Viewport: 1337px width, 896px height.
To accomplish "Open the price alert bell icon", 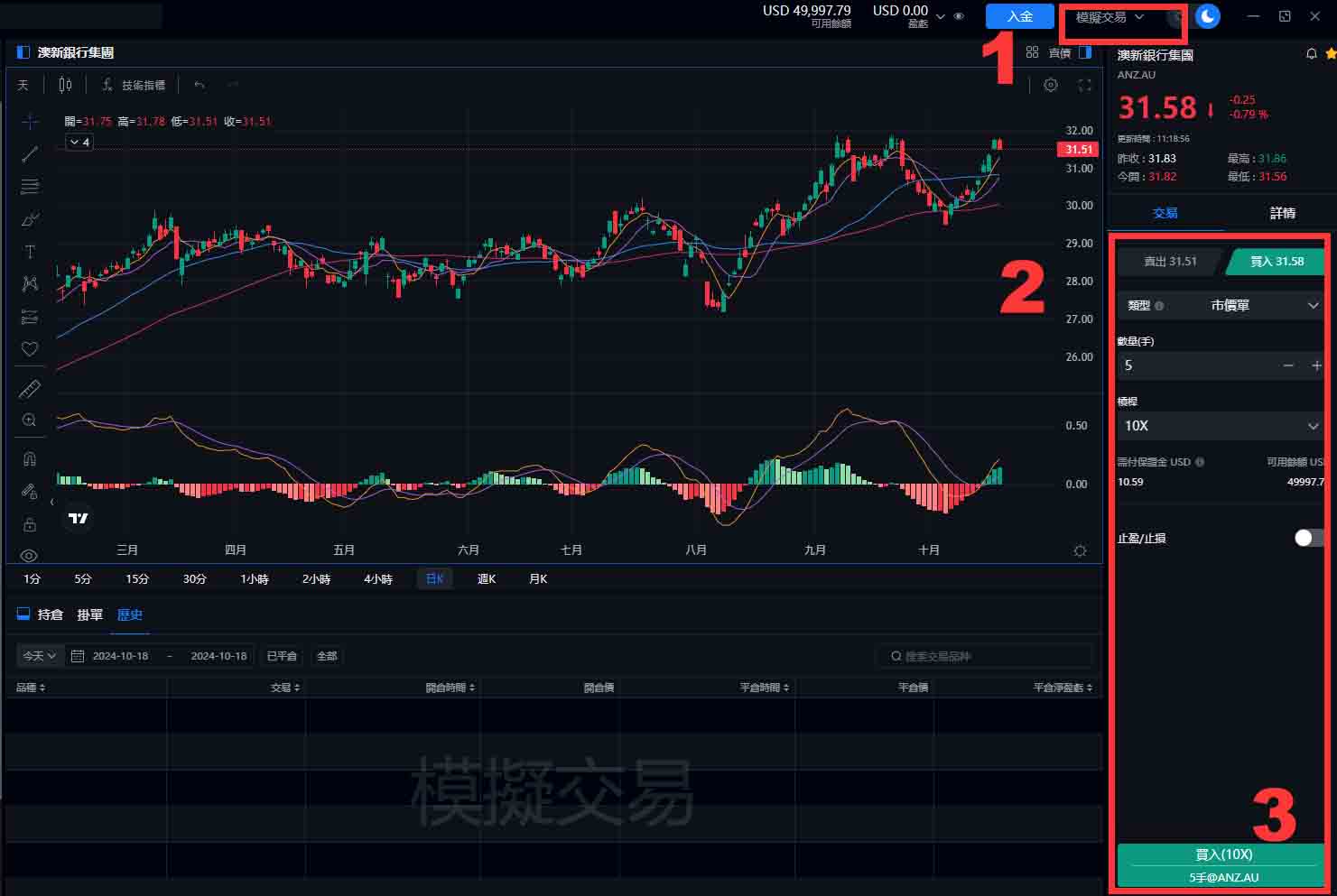I will [x=1312, y=54].
